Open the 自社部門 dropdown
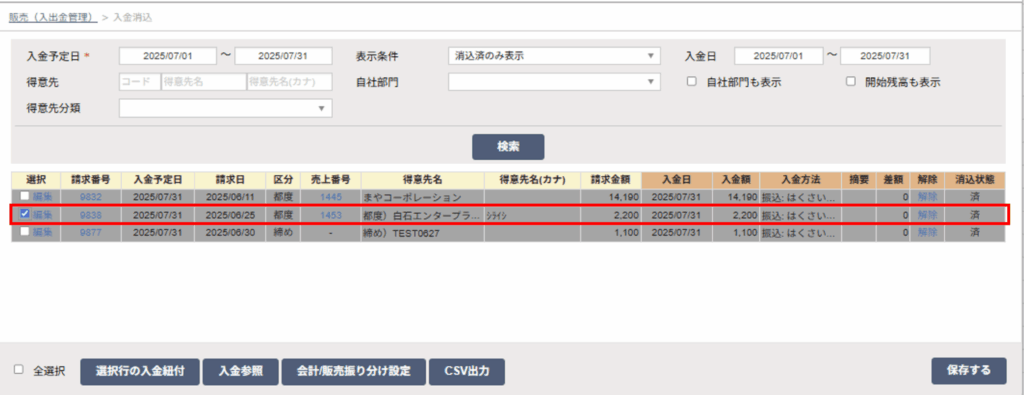 [554, 82]
